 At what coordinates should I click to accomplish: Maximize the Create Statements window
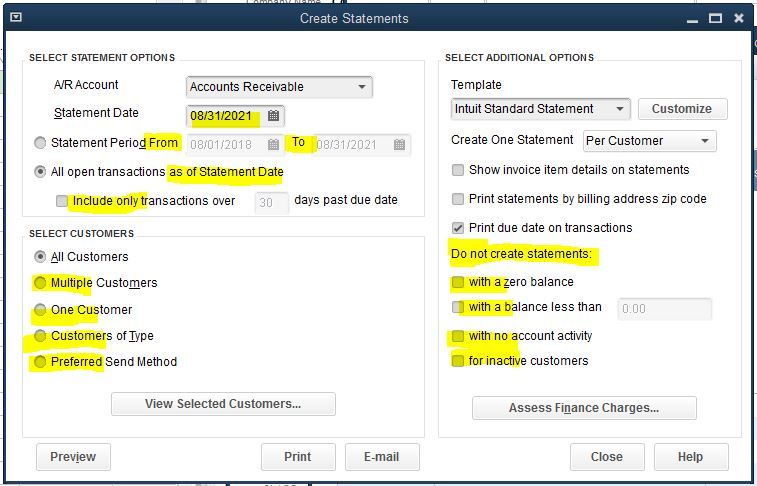click(x=715, y=18)
